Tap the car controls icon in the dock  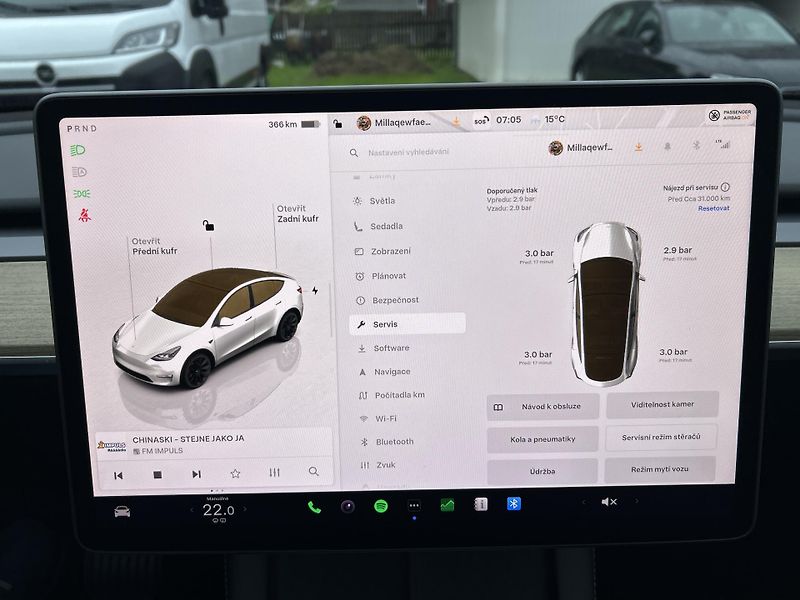[122, 511]
